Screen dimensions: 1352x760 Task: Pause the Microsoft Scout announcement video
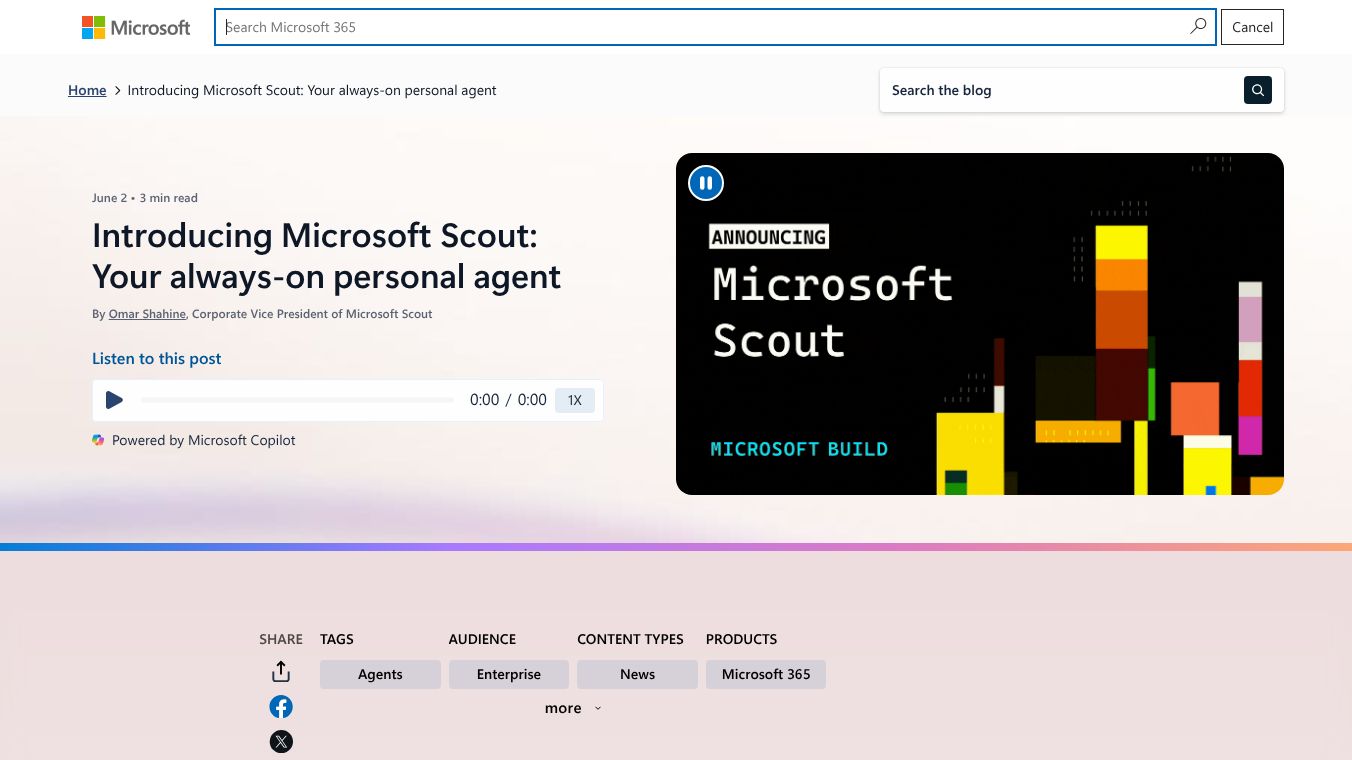coord(706,183)
